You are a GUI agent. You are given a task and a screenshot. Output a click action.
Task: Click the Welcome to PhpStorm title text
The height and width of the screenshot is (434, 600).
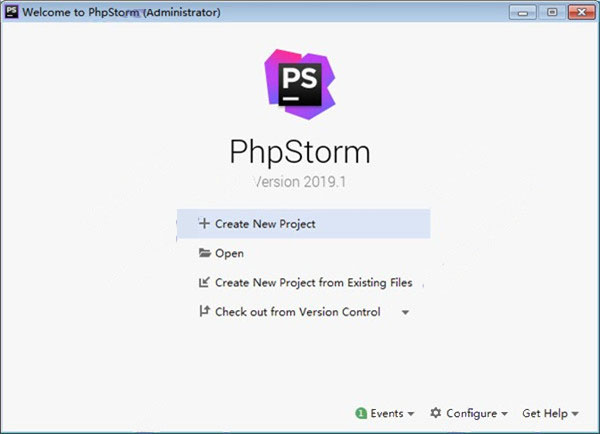(x=121, y=12)
